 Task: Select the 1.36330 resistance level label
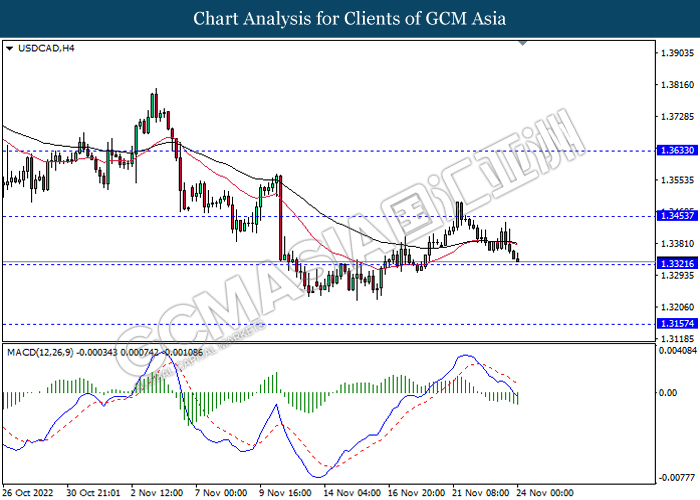pyautogui.click(x=677, y=150)
